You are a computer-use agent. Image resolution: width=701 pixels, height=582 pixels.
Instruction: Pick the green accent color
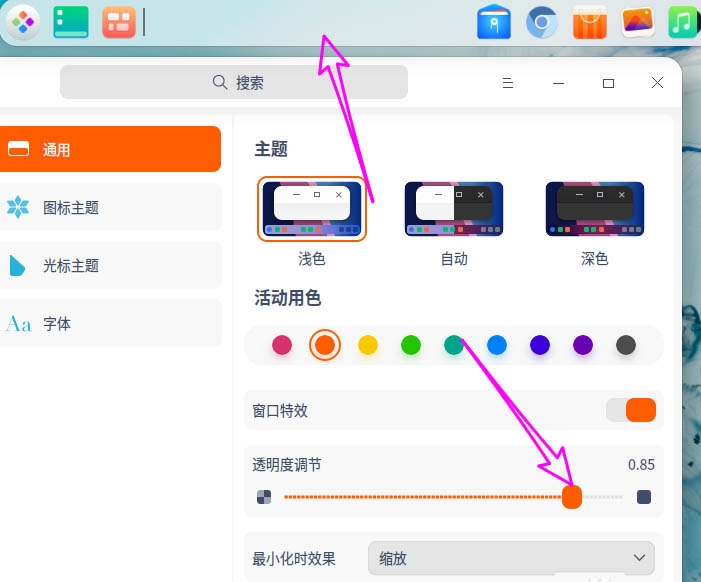tap(411, 345)
